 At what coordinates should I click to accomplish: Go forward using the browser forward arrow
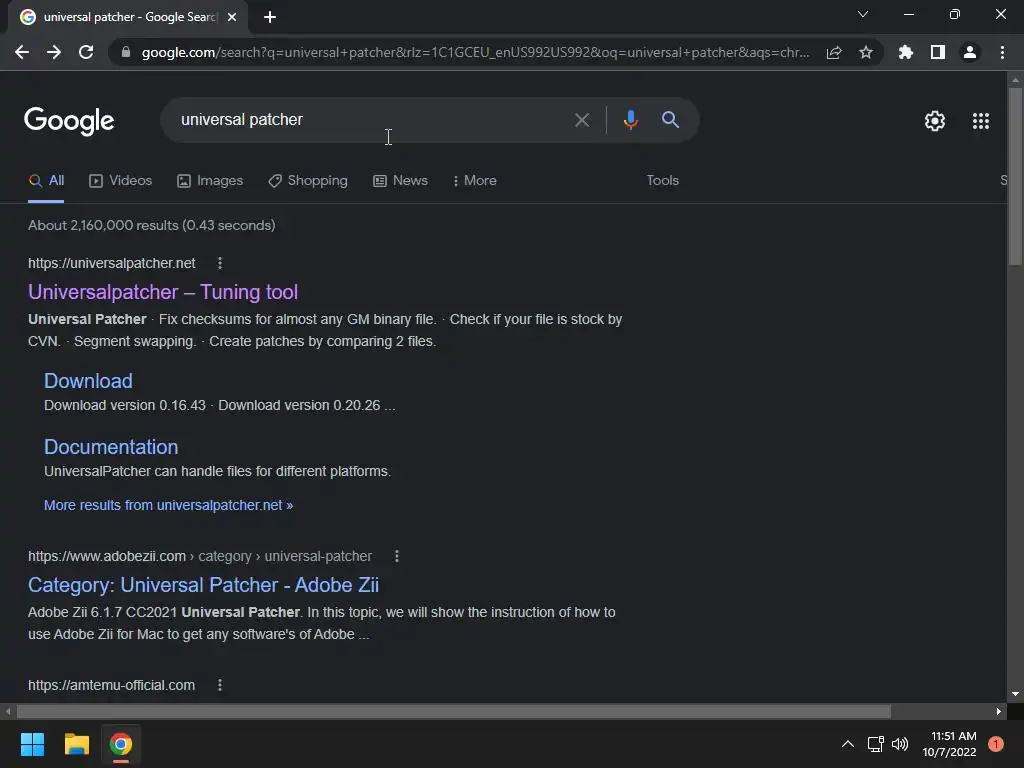(54, 52)
